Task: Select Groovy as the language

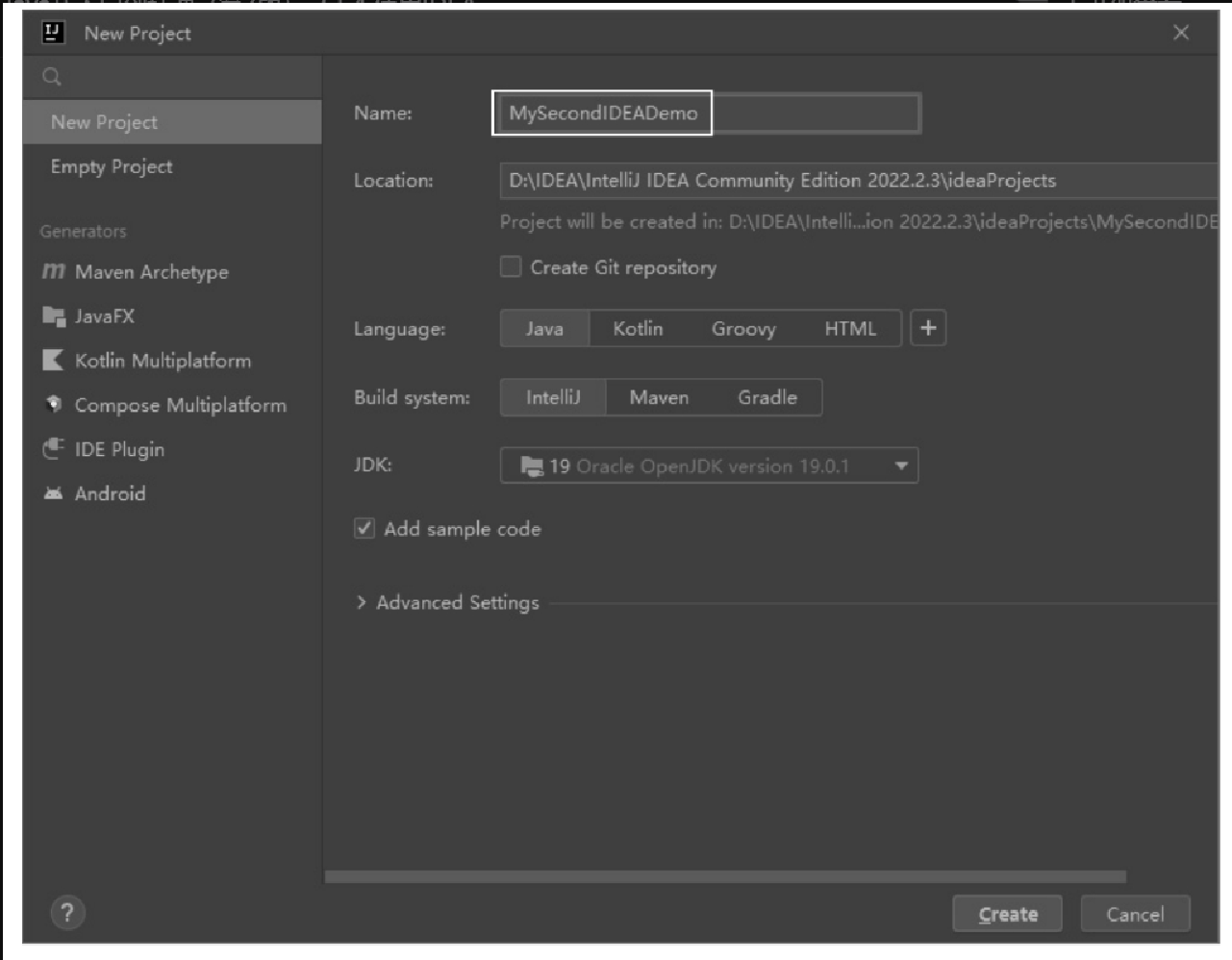Action: (x=743, y=328)
